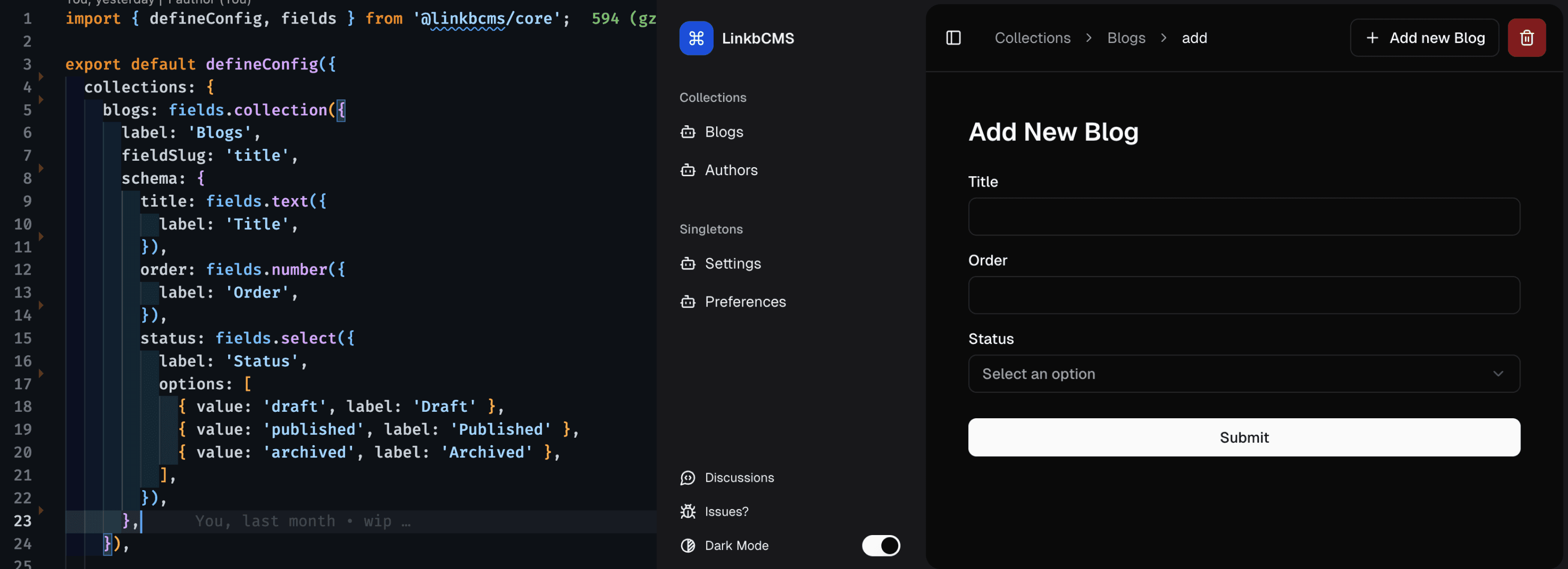Open the Status select dropdown
This screenshot has height=569, width=1568.
[1243, 374]
